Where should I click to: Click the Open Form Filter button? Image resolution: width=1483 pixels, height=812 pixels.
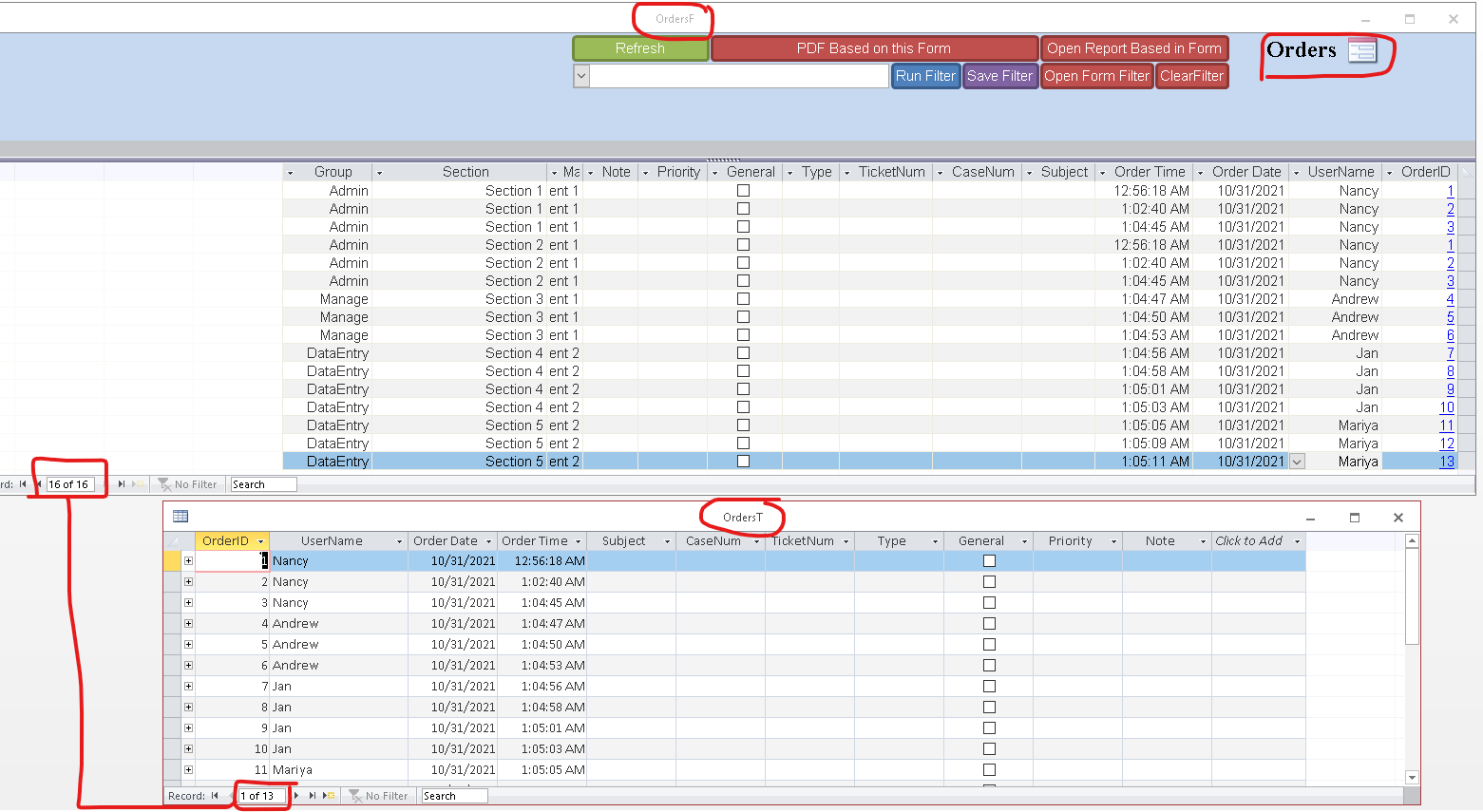1097,76
